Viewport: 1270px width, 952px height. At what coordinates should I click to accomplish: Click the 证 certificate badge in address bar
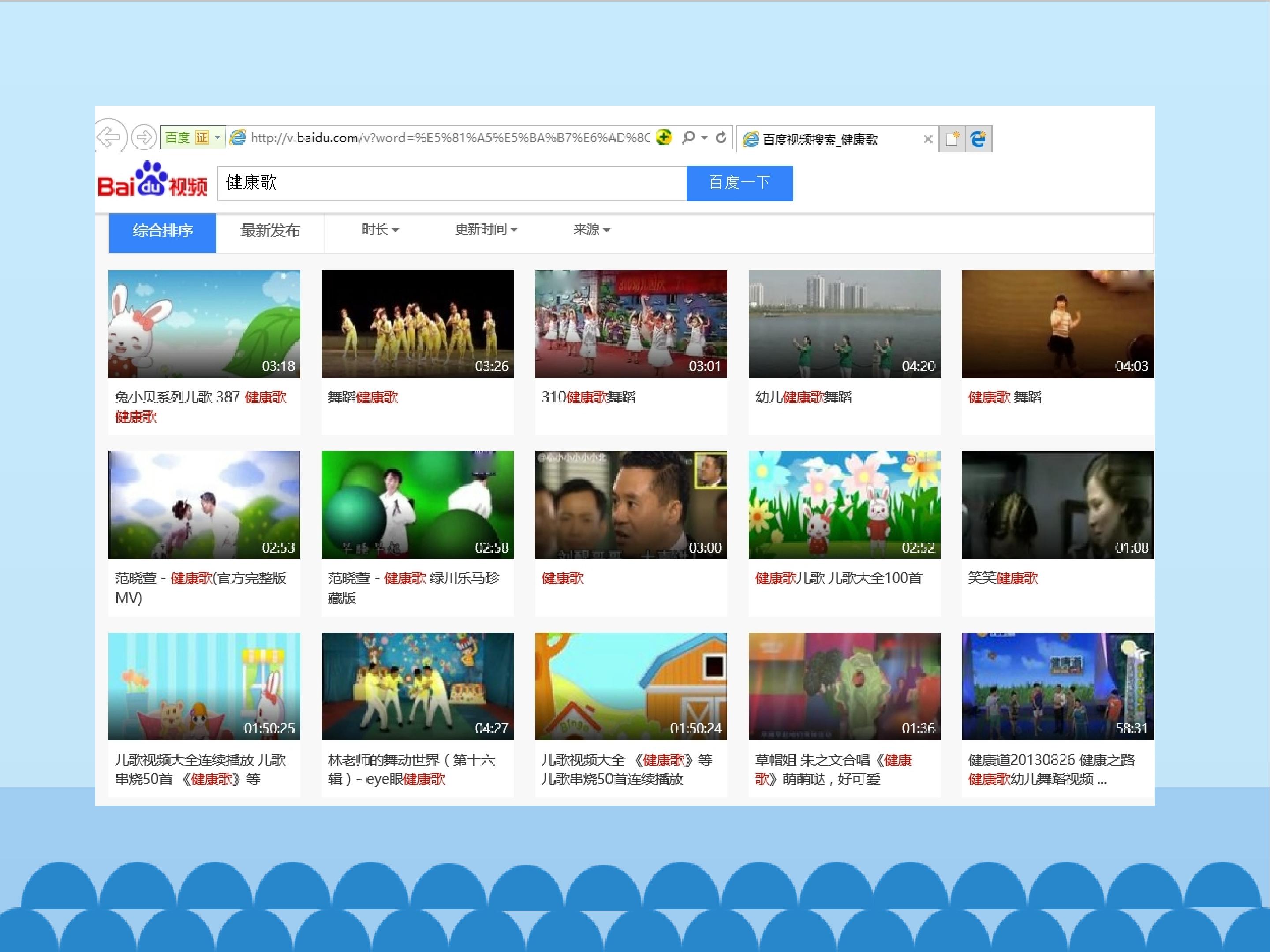pyautogui.click(x=202, y=138)
